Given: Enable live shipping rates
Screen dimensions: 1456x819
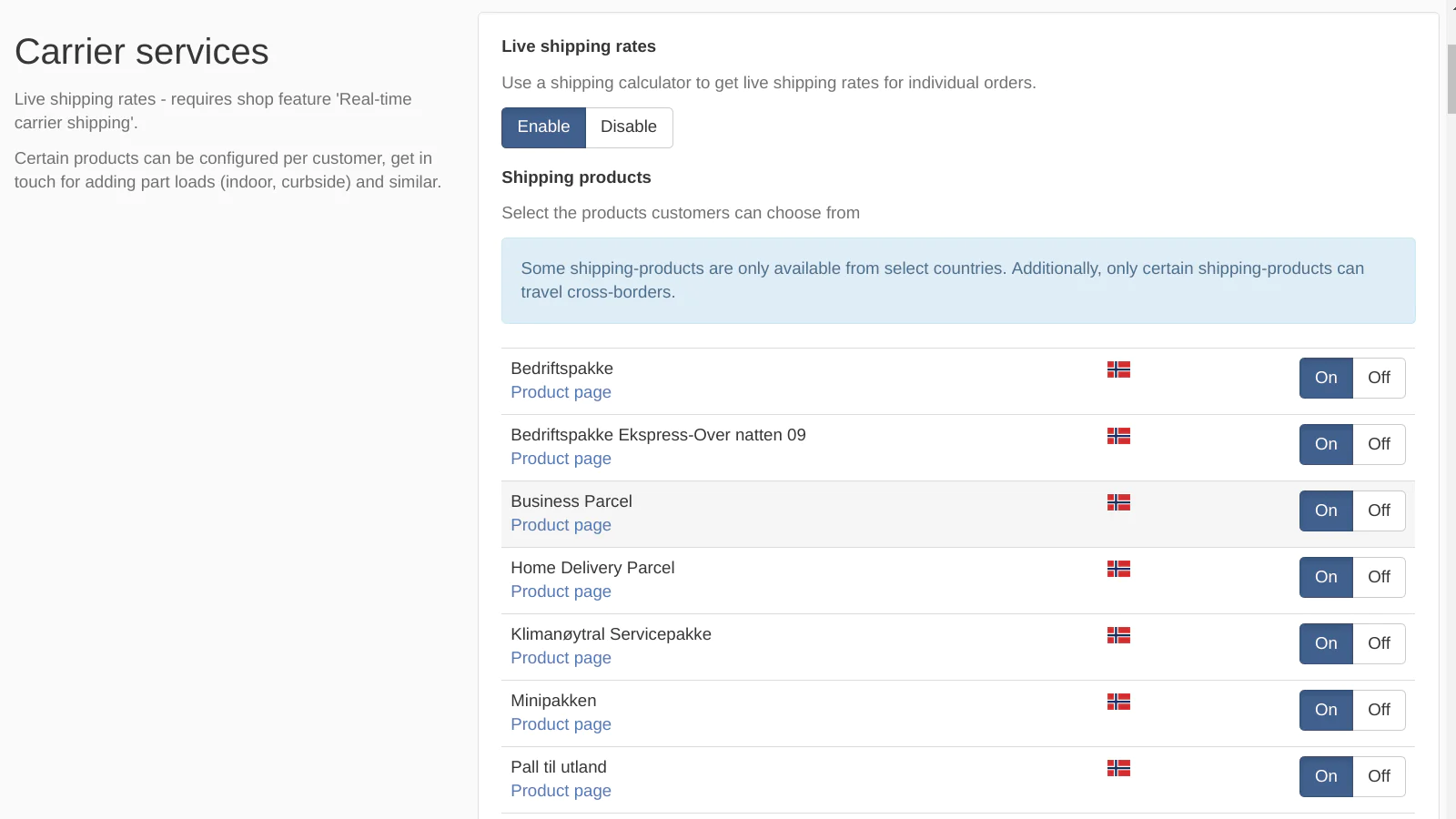Looking at the screenshot, I should (543, 127).
